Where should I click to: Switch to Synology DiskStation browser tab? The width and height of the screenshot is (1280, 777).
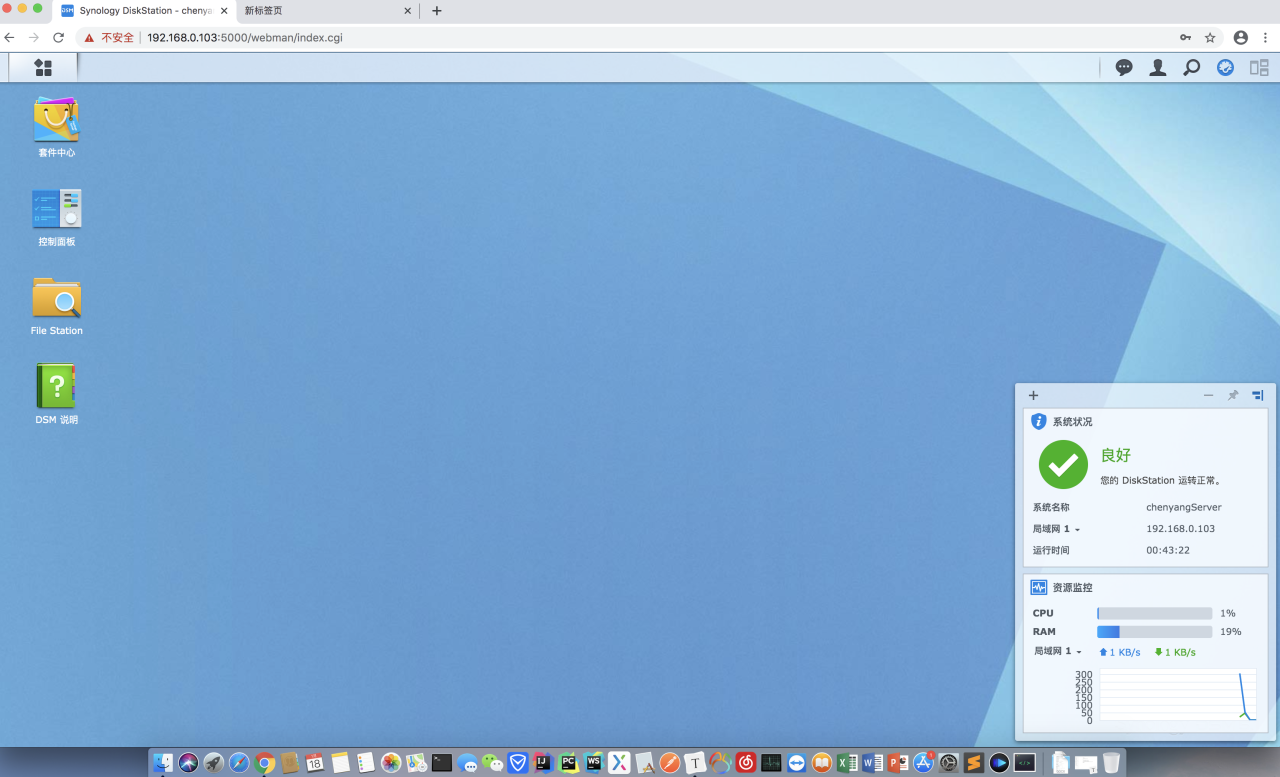pyautogui.click(x=146, y=11)
